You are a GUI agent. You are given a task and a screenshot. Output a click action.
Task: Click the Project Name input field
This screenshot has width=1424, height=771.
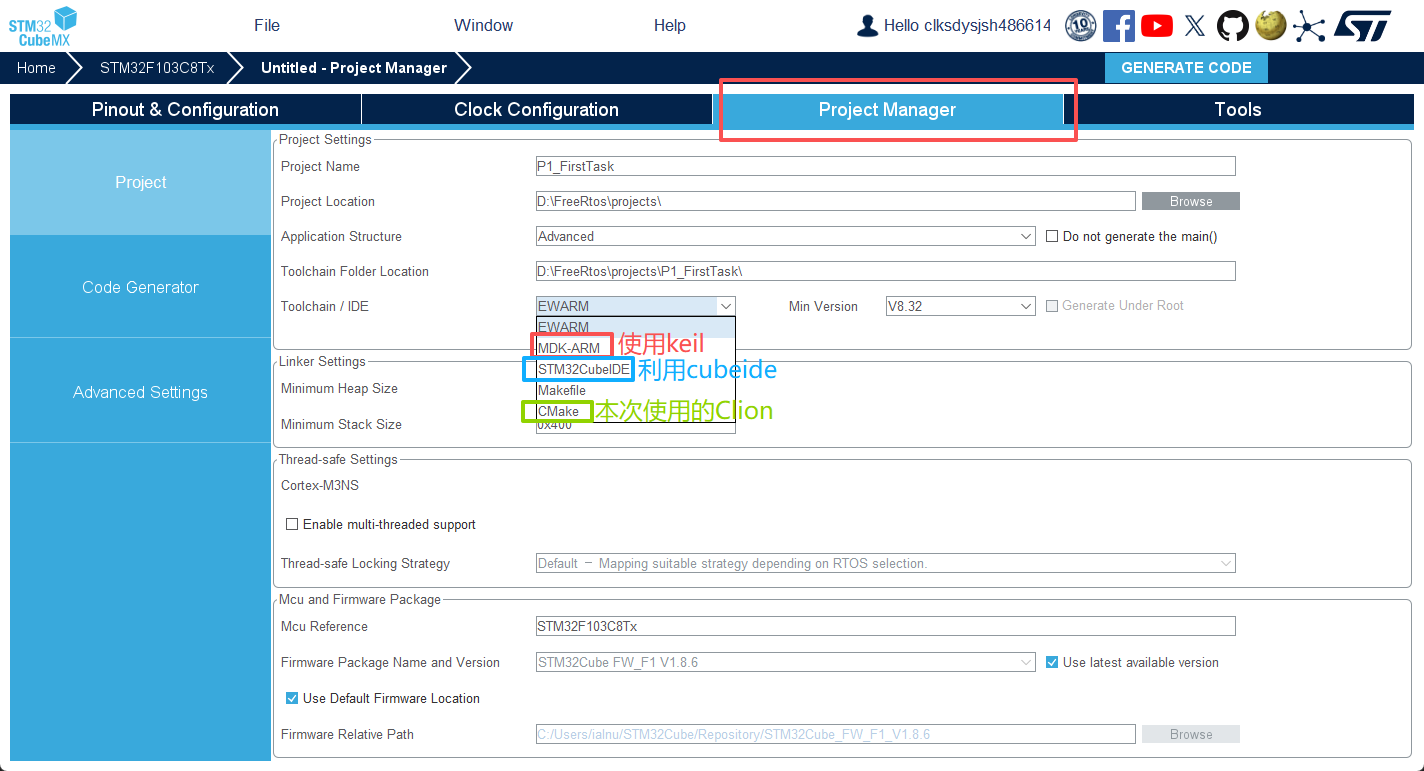pos(886,167)
